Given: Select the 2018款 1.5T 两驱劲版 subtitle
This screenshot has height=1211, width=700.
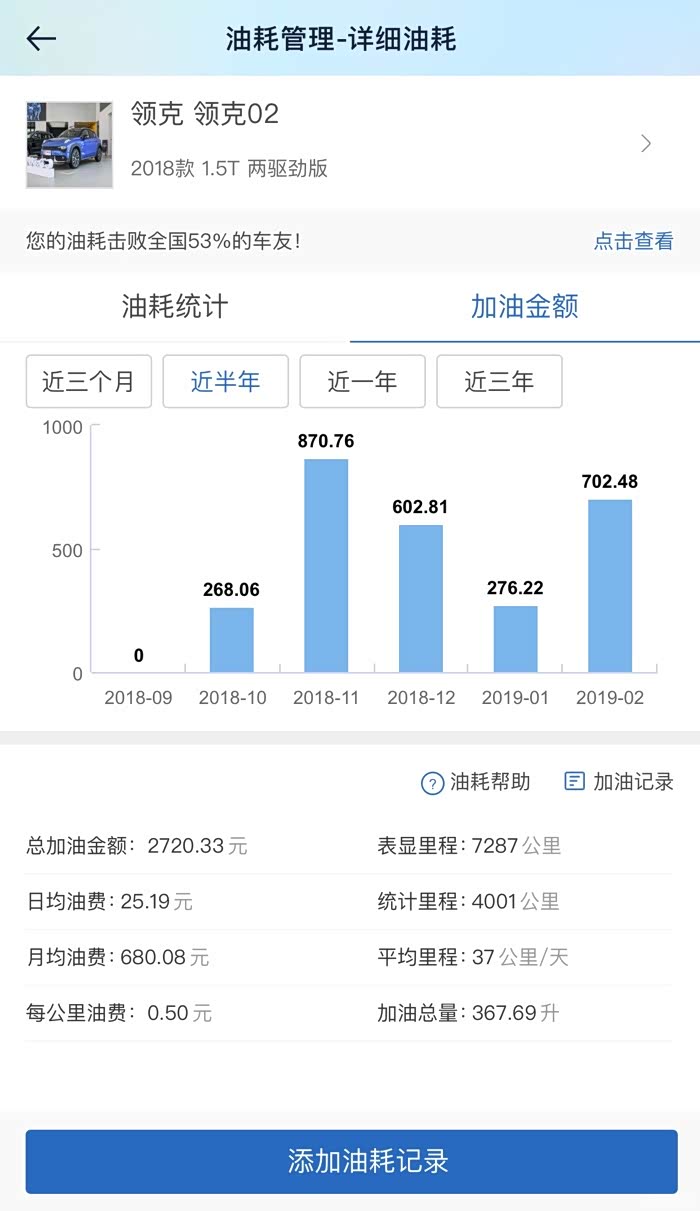Looking at the screenshot, I should pos(229,168).
